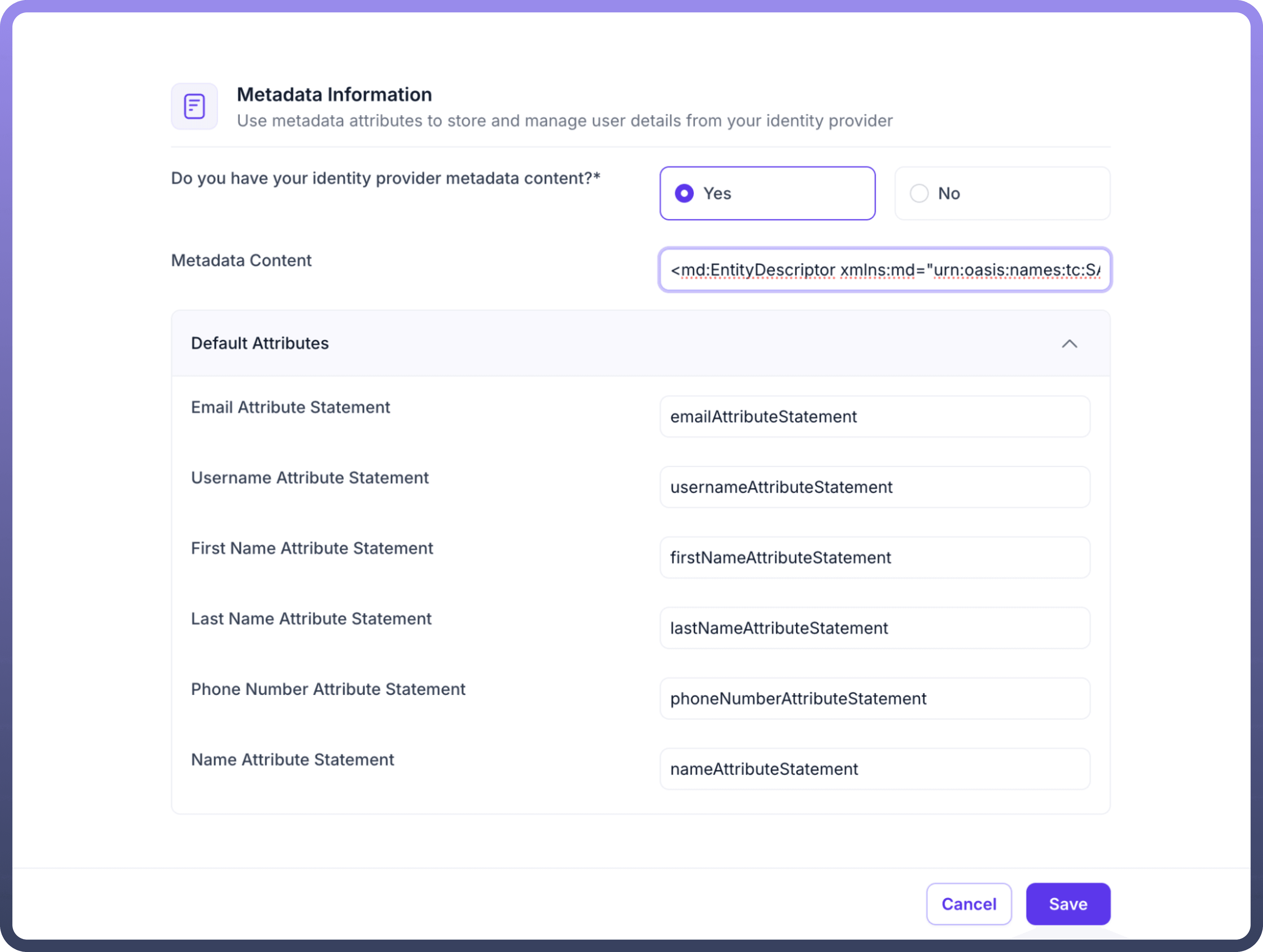This screenshot has width=1263, height=952.
Task: Select the Yes radio option
Action: coord(684,194)
